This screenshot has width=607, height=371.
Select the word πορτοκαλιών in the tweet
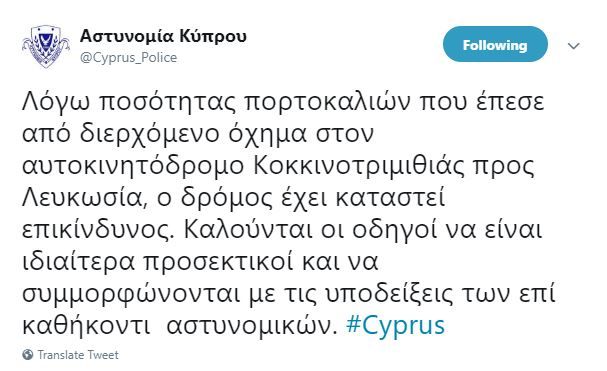coord(327,103)
